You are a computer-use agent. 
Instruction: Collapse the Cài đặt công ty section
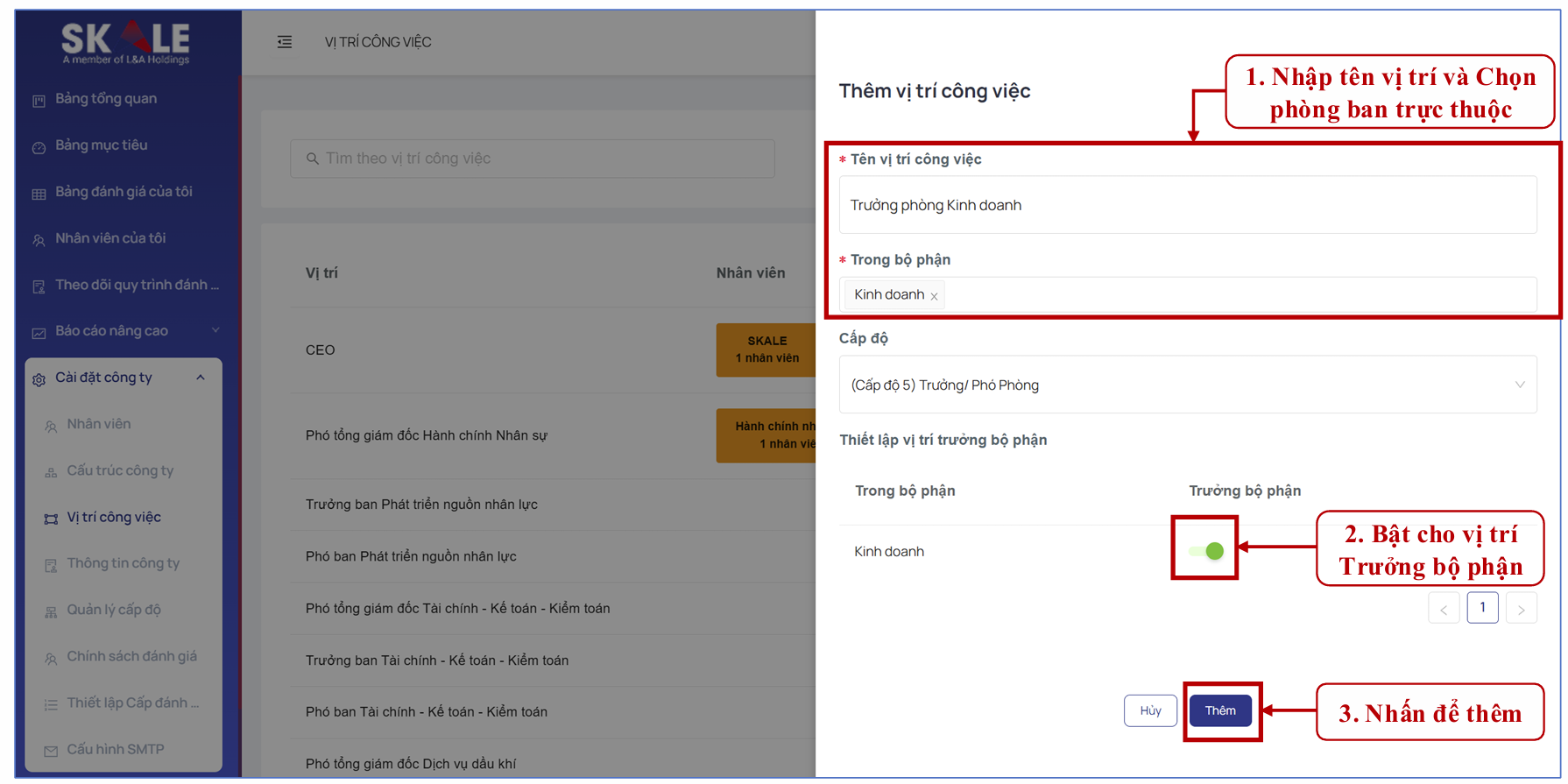201,378
